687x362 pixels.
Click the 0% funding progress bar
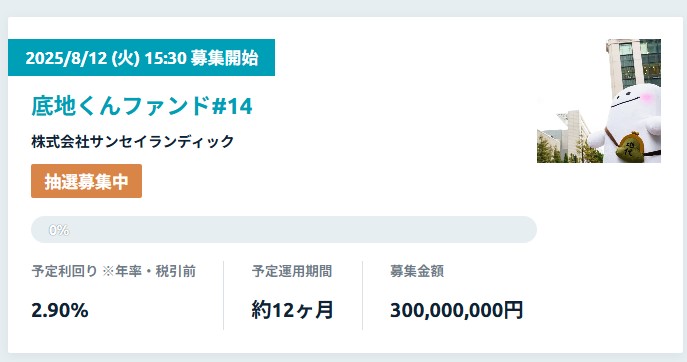284,229
